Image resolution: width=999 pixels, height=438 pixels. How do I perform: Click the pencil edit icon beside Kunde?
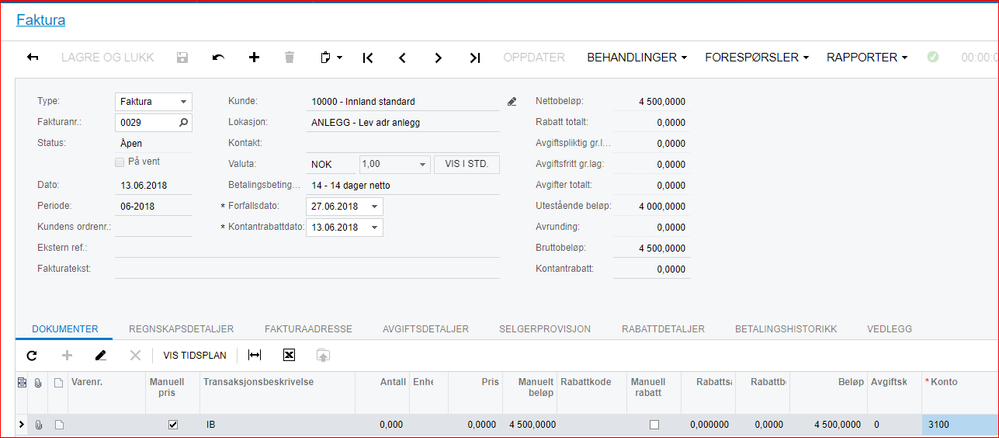(x=512, y=101)
